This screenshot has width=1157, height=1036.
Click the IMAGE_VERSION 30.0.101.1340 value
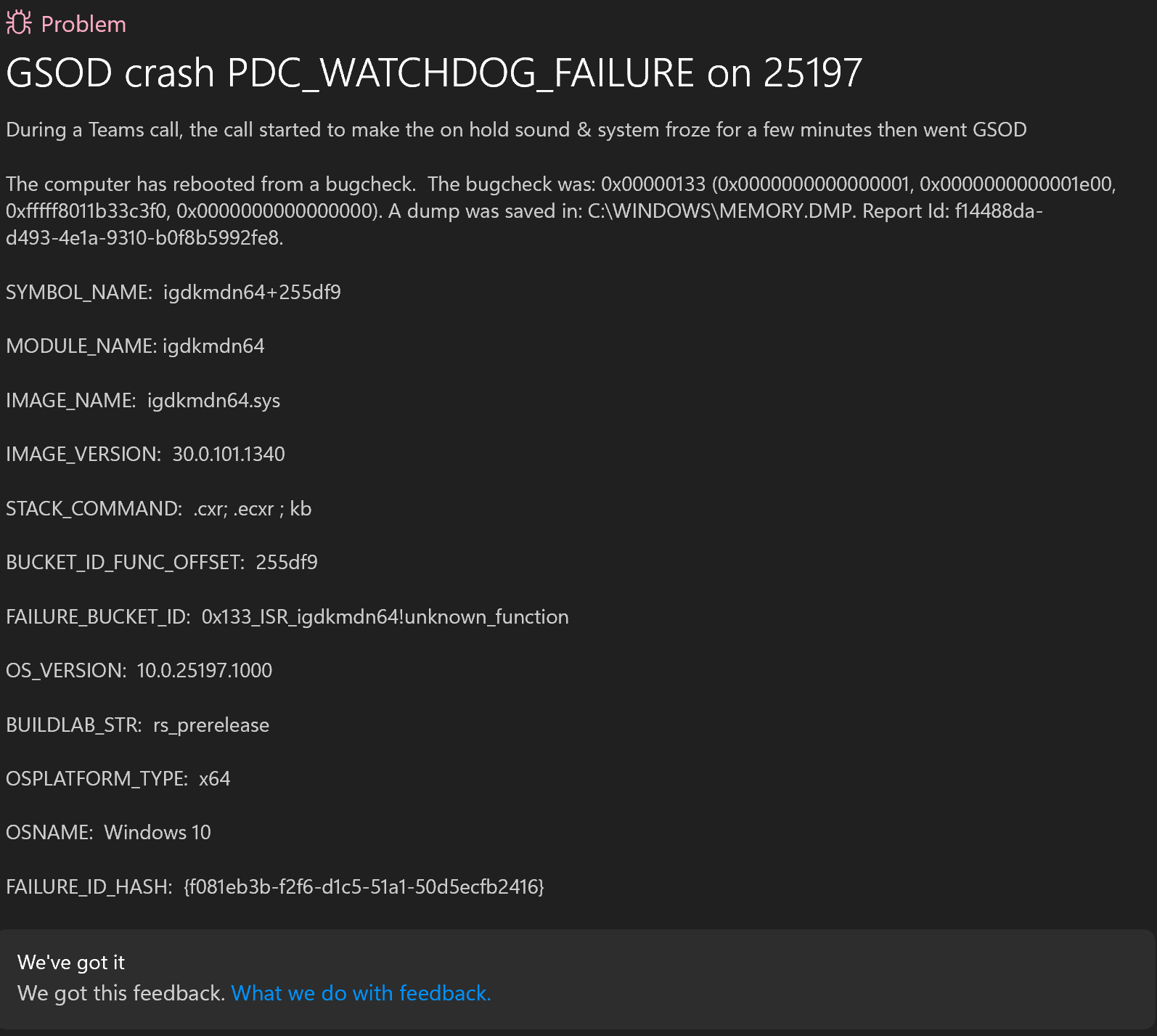[227, 454]
